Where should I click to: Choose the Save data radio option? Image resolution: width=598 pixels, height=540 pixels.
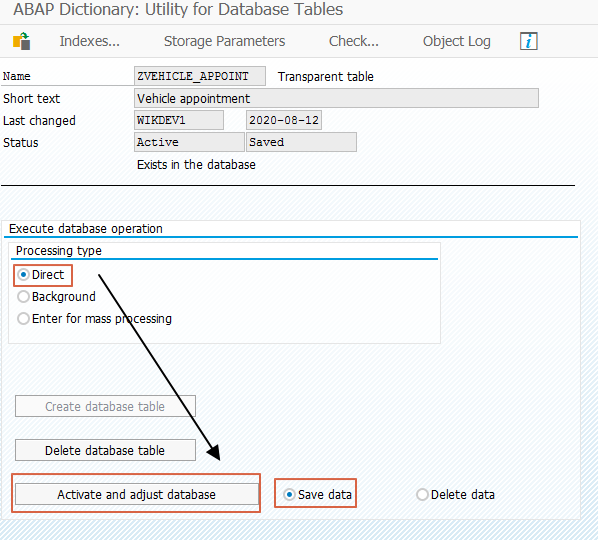click(x=289, y=495)
